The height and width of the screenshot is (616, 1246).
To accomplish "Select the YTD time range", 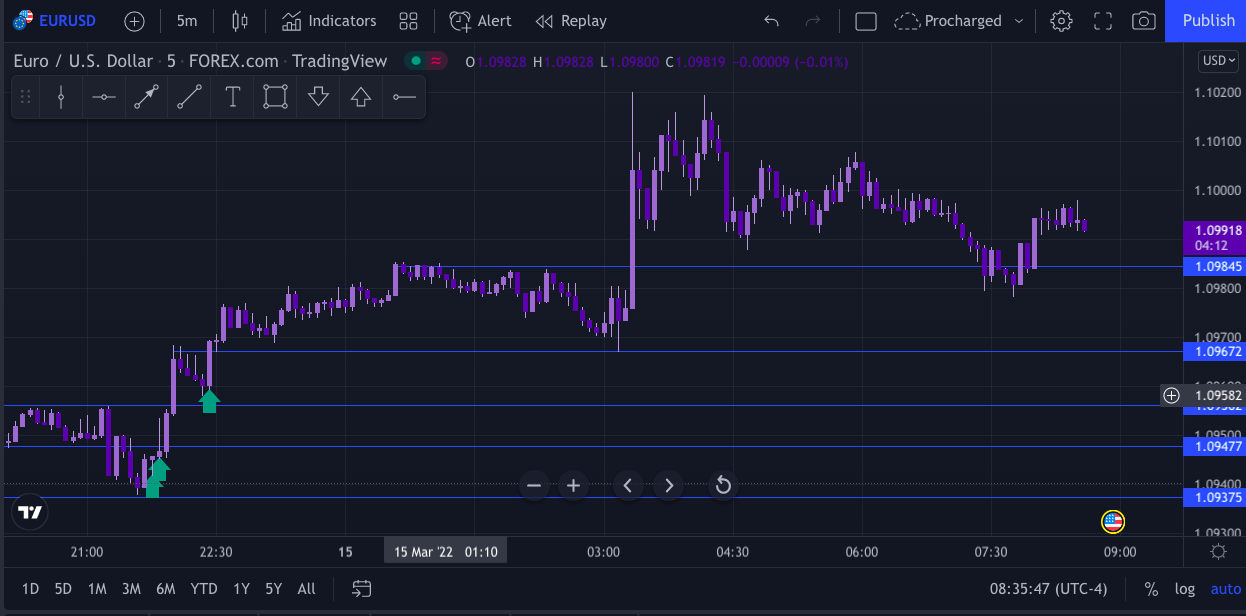I will pos(204,589).
